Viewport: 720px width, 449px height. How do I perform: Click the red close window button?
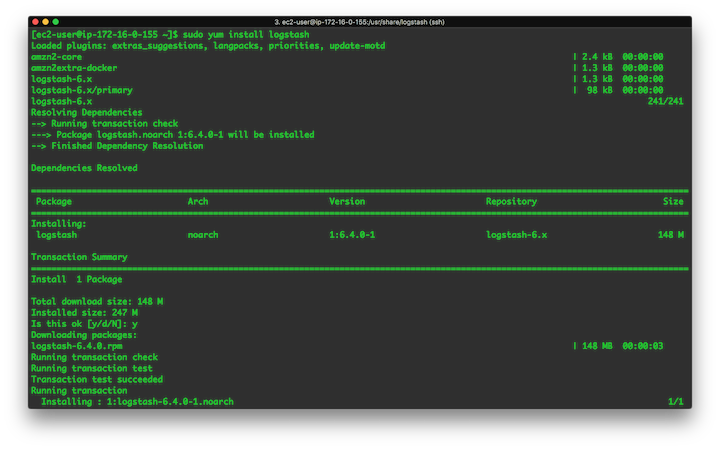(35, 22)
